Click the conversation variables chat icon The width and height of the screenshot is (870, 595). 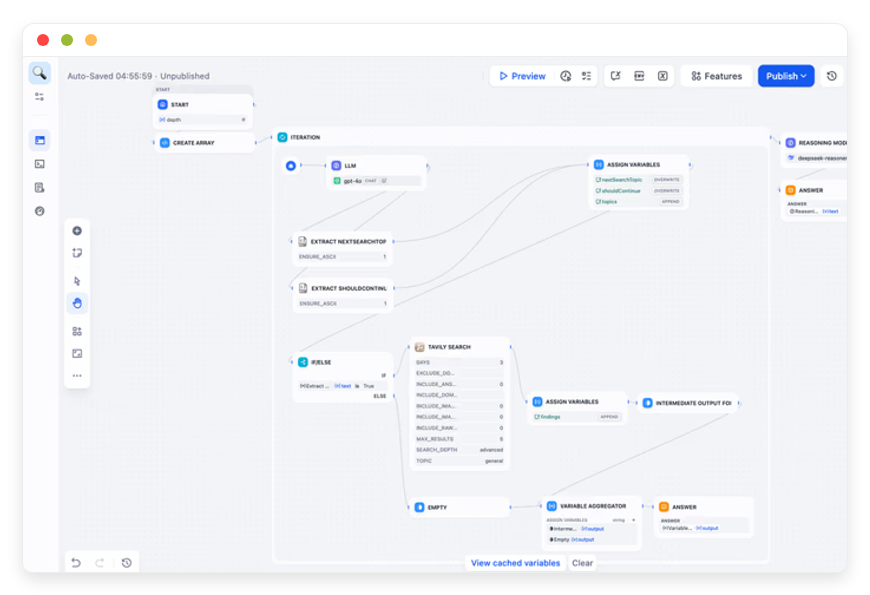pyautogui.click(x=616, y=76)
